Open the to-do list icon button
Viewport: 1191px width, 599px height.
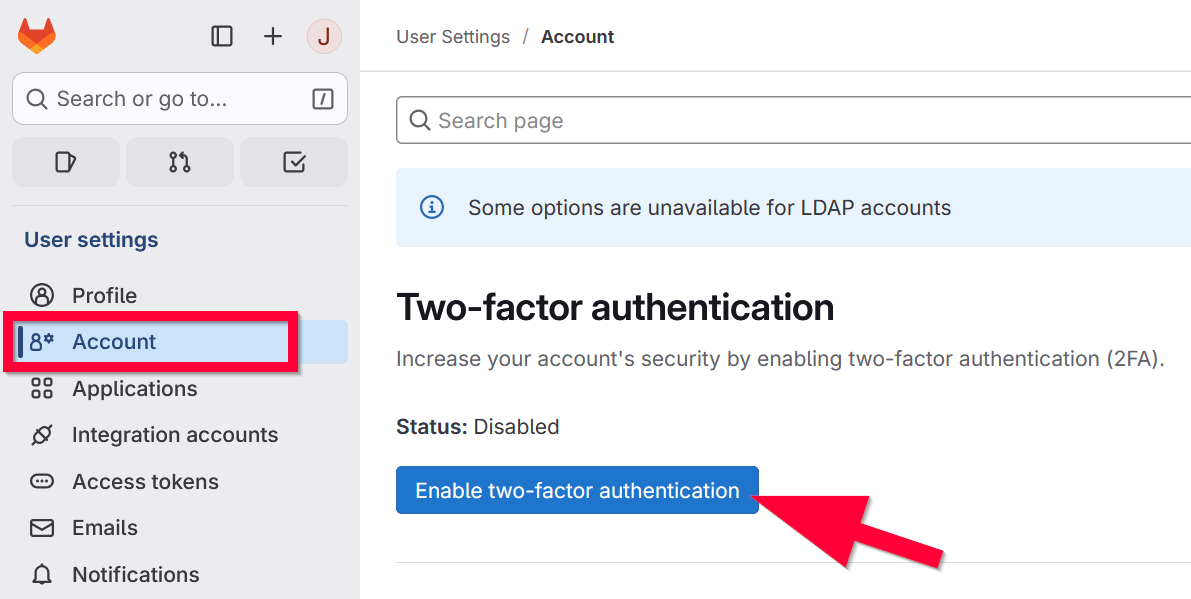(x=294, y=162)
